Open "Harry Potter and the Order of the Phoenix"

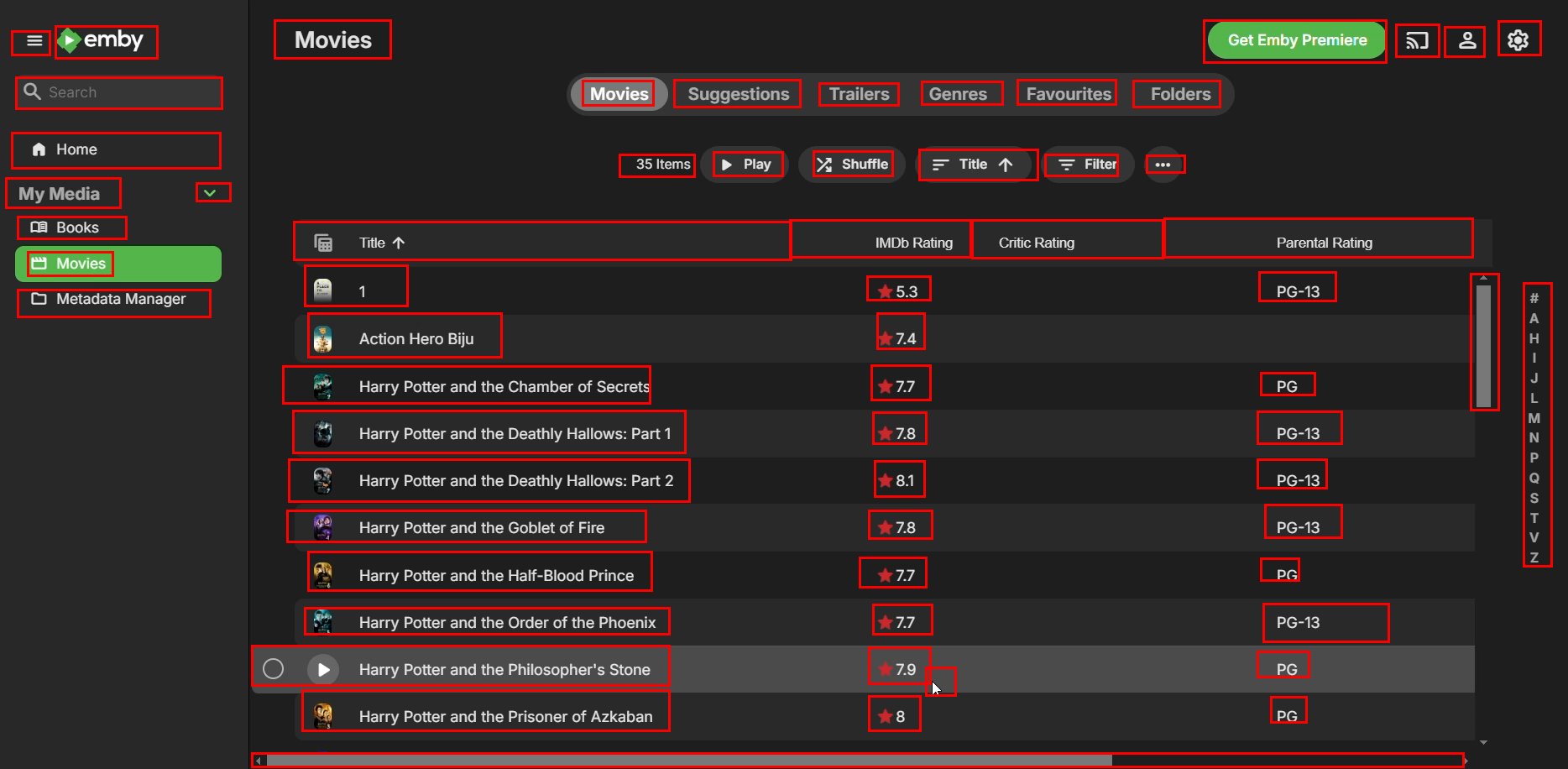point(508,622)
